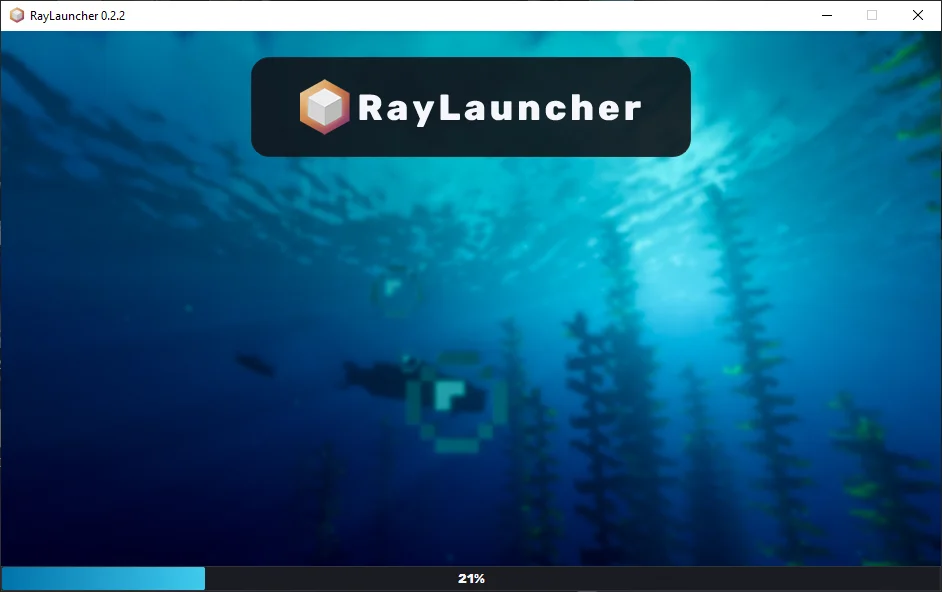This screenshot has width=942, height=592.
Task: Click the RayLauncher icon in title bar
Action: pos(17,16)
